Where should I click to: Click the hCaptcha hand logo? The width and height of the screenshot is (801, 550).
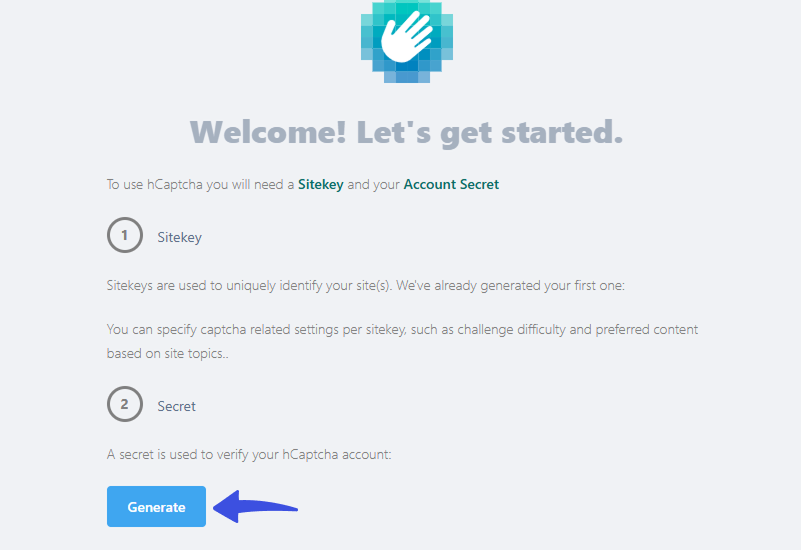click(x=406, y=40)
